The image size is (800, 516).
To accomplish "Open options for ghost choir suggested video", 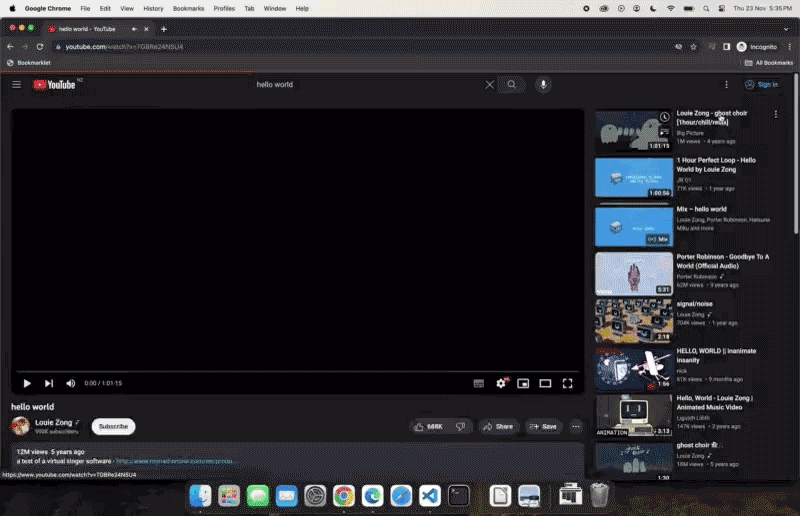I will point(776,114).
